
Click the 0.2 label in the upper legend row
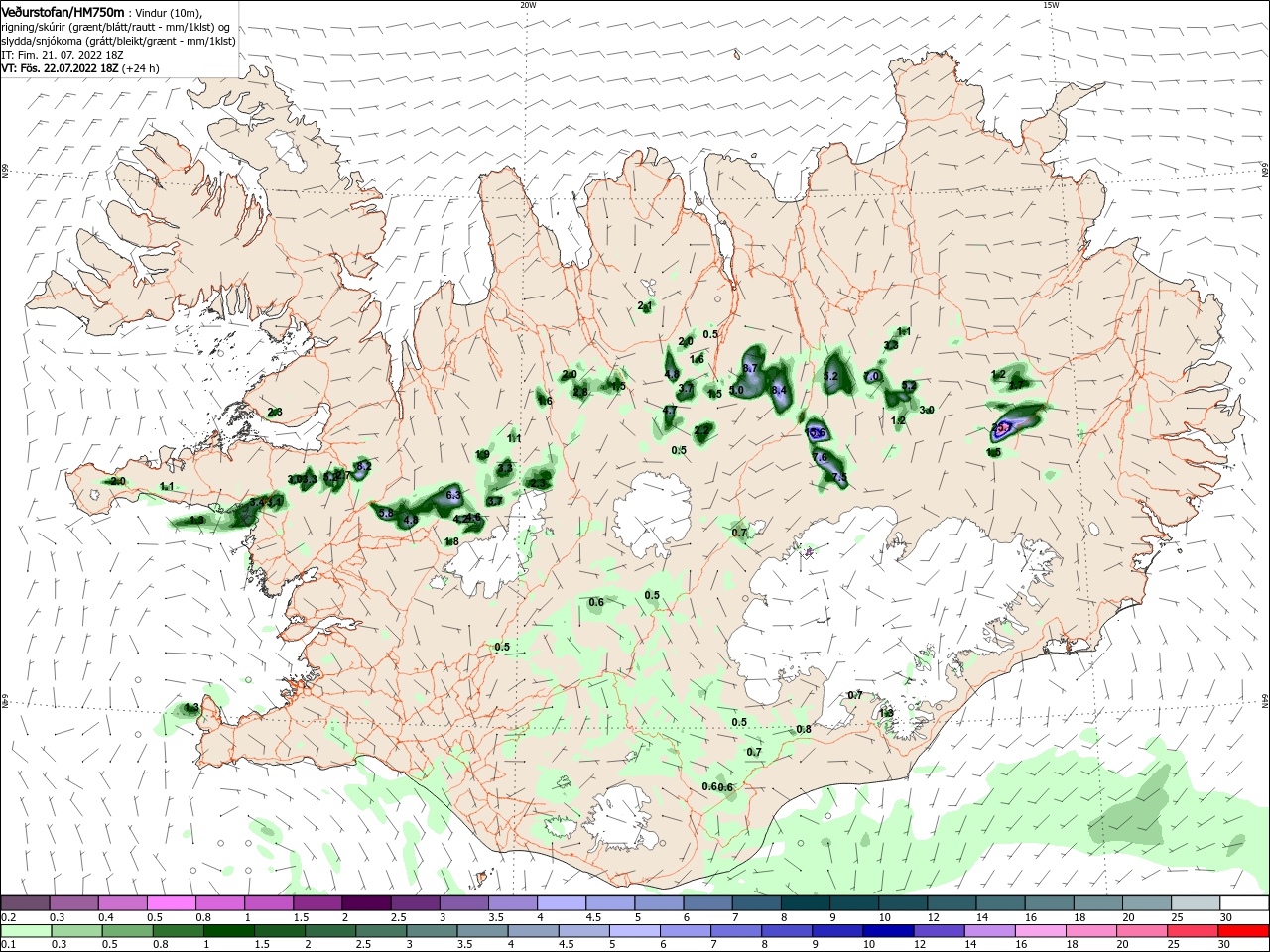[x=8, y=917]
